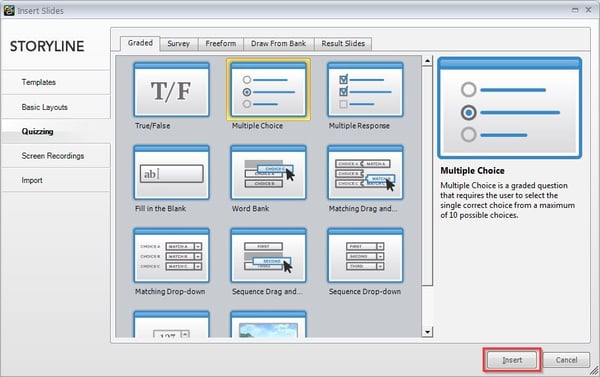
Task: Choose the Matching Drag and Drop icon
Action: pyautogui.click(x=365, y=172)
